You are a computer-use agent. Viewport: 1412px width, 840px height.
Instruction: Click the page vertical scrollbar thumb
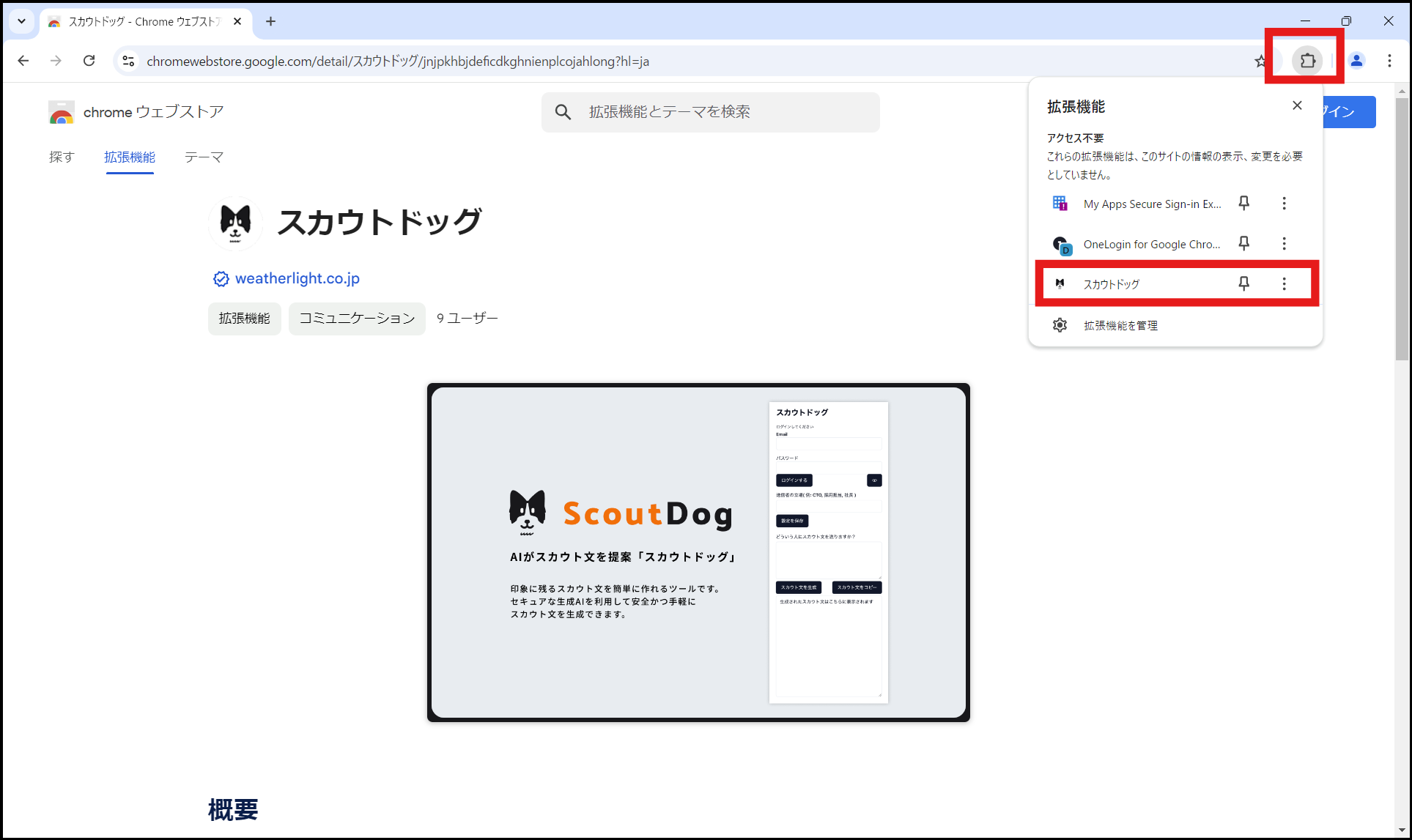[x=1402, y=228]
